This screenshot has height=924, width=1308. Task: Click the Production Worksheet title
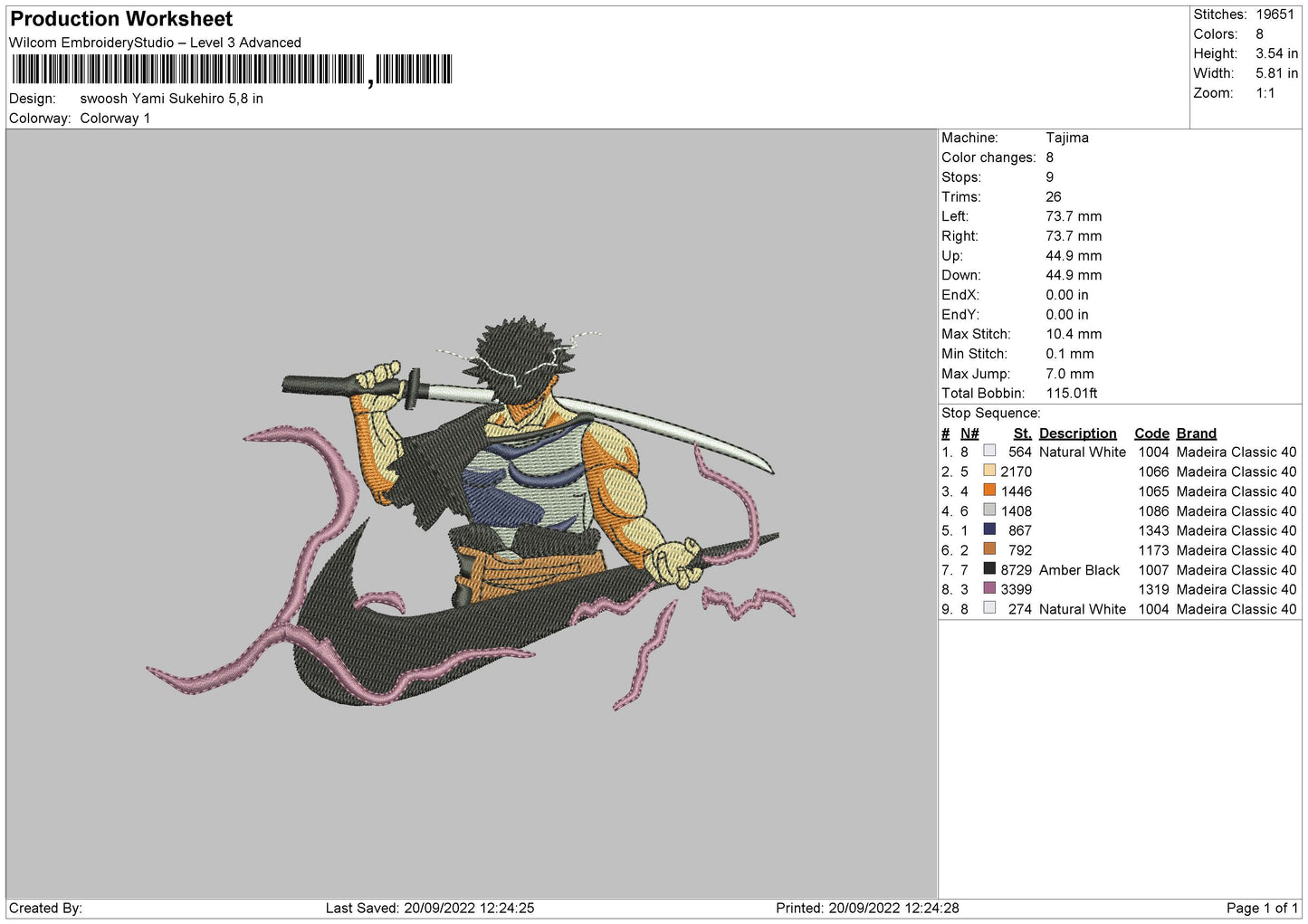(121, 19)
